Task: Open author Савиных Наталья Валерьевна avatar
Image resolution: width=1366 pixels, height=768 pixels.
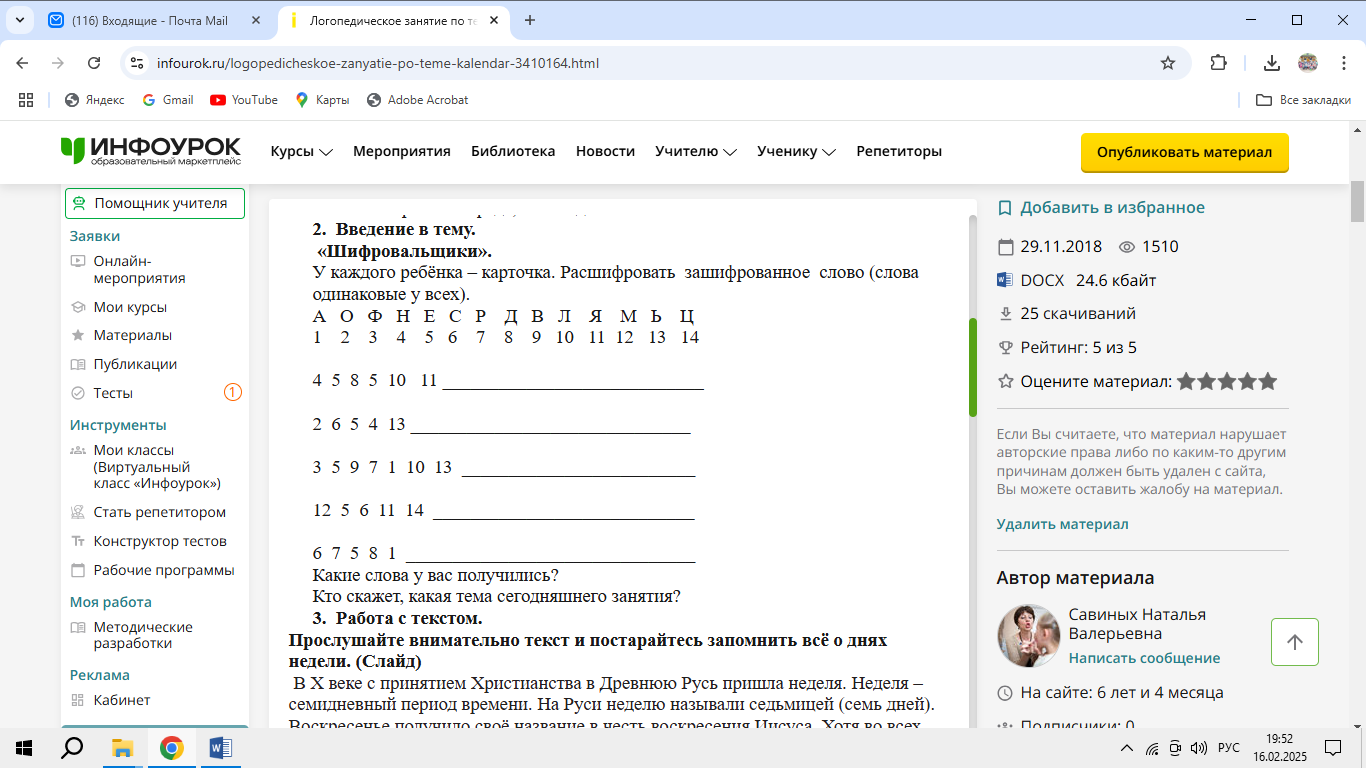Action: pos(1029,636)
